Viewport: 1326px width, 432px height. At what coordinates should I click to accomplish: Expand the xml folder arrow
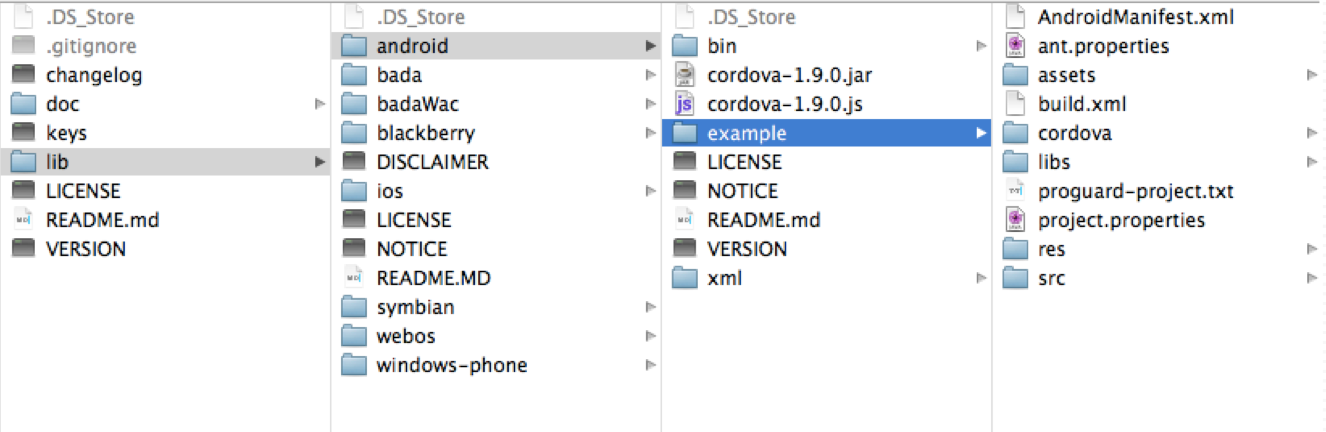[981, 278]
